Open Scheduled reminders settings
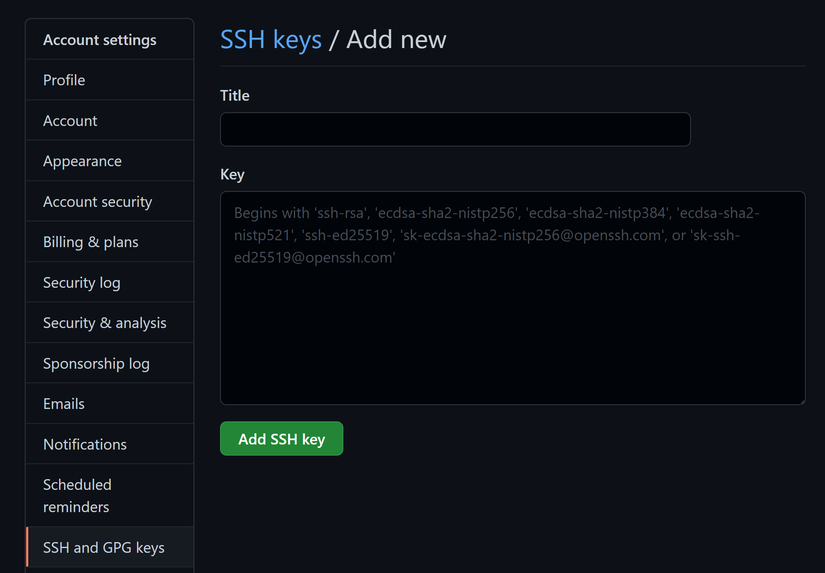The image size is (825, 573). [77, 496]
